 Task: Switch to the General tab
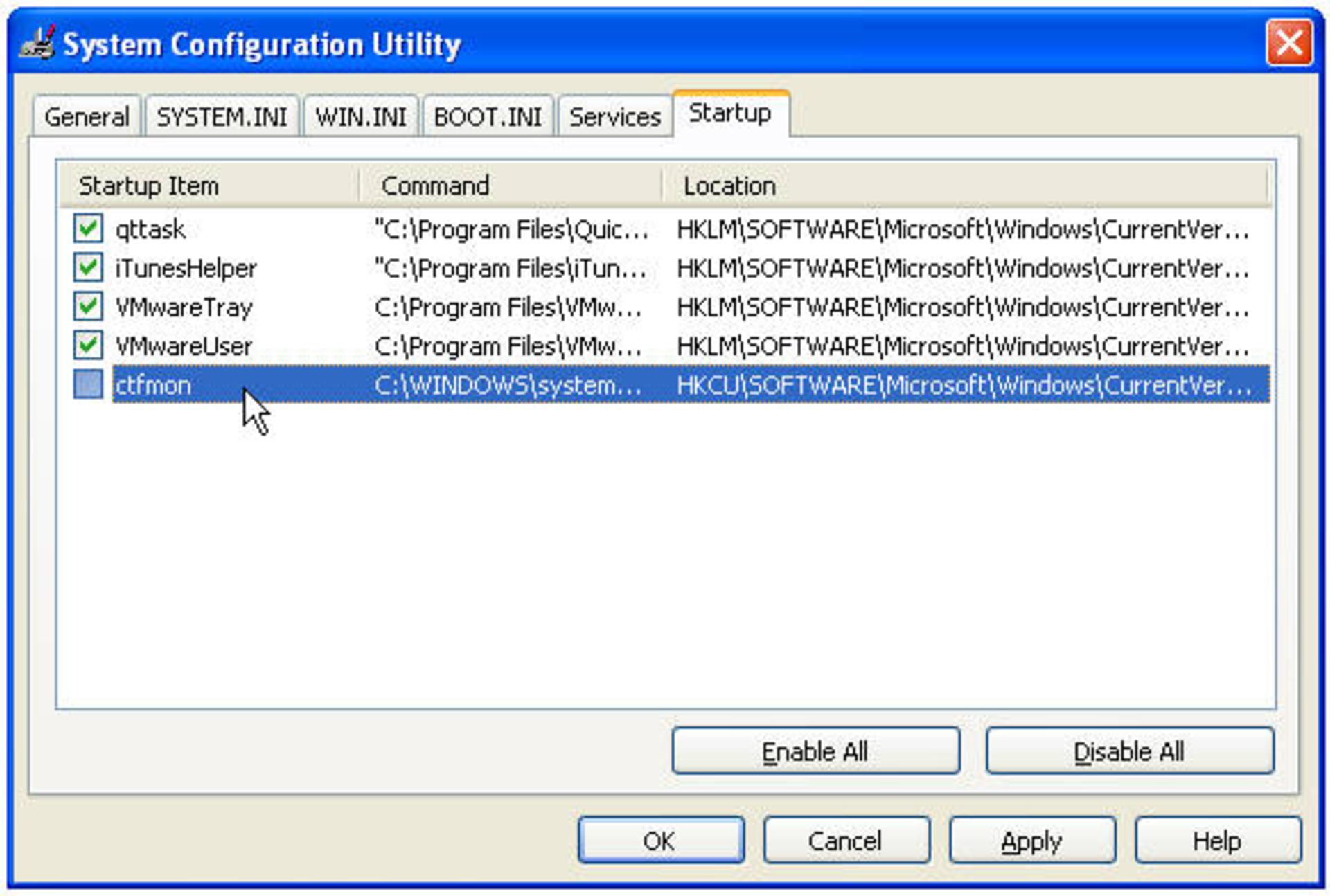pos(87,116)
